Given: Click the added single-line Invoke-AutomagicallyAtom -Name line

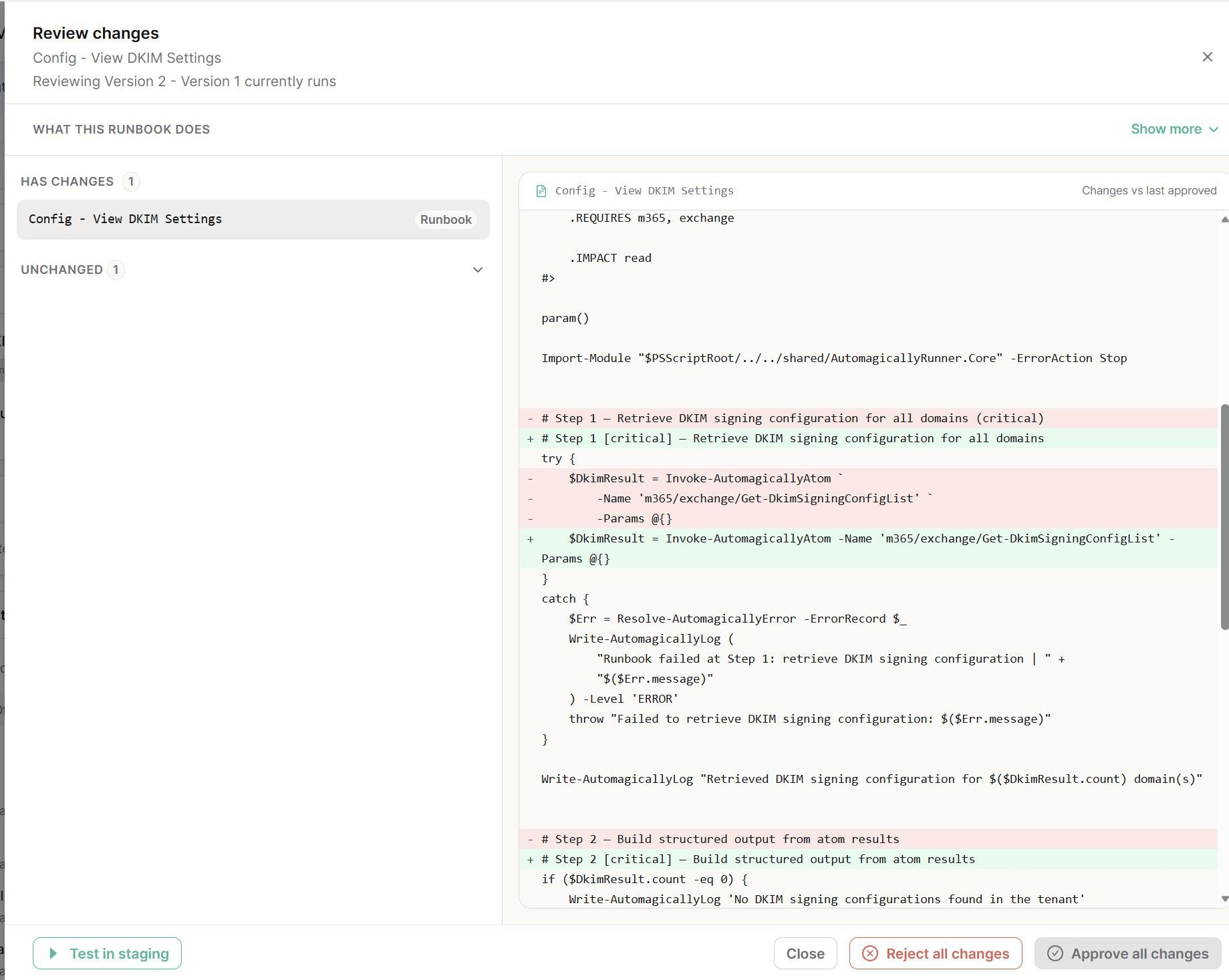Looking at the screenshot, I should [x=868, y=548].
